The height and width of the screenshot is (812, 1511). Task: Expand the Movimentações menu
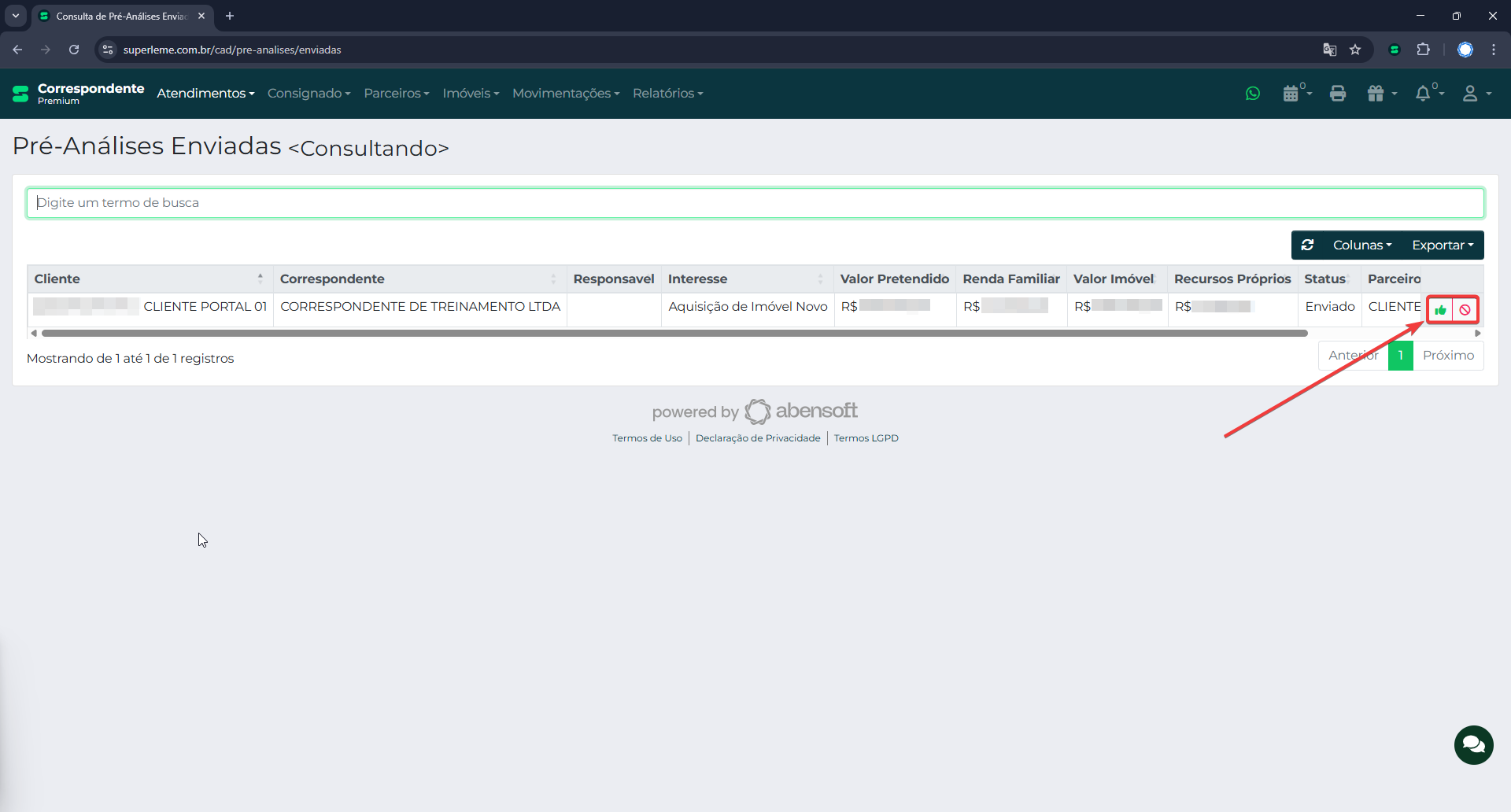click(x=566, y=93)
